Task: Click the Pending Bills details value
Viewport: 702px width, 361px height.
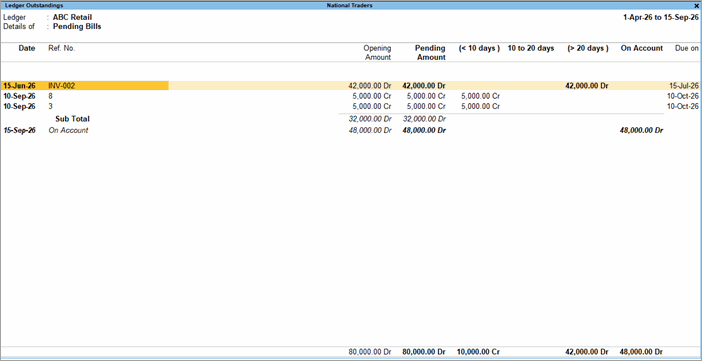Action: point(77,26)
